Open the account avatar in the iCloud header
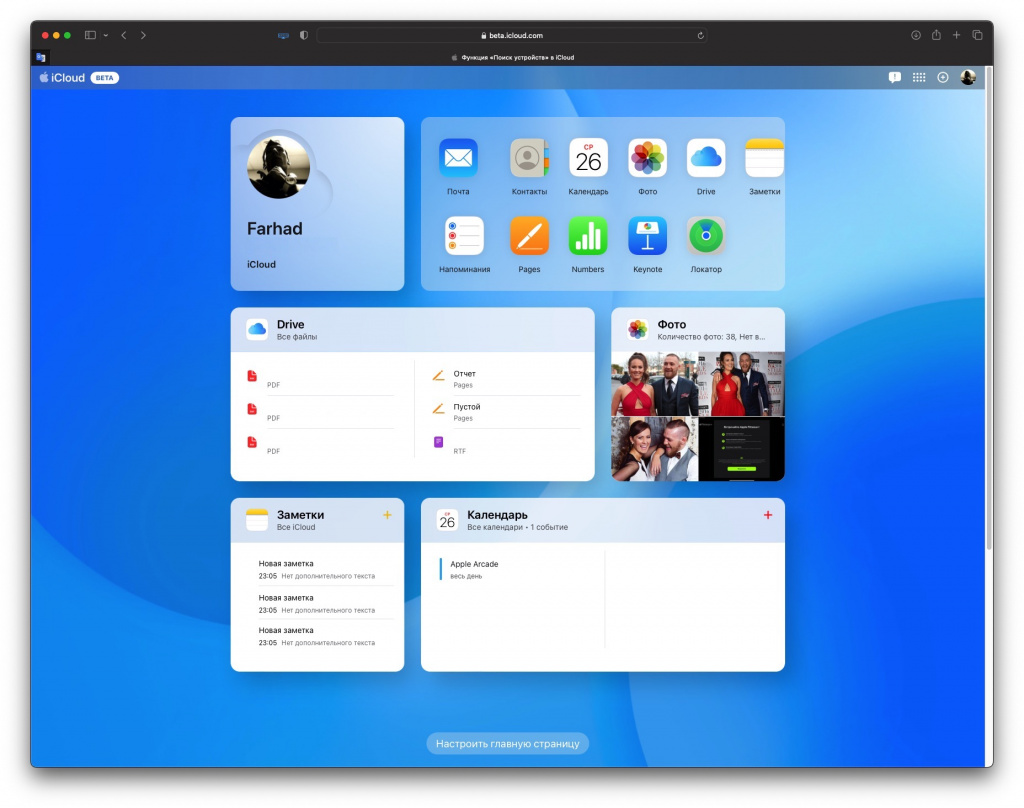The height and width of the screenshot is (808, 1024). 968,78
